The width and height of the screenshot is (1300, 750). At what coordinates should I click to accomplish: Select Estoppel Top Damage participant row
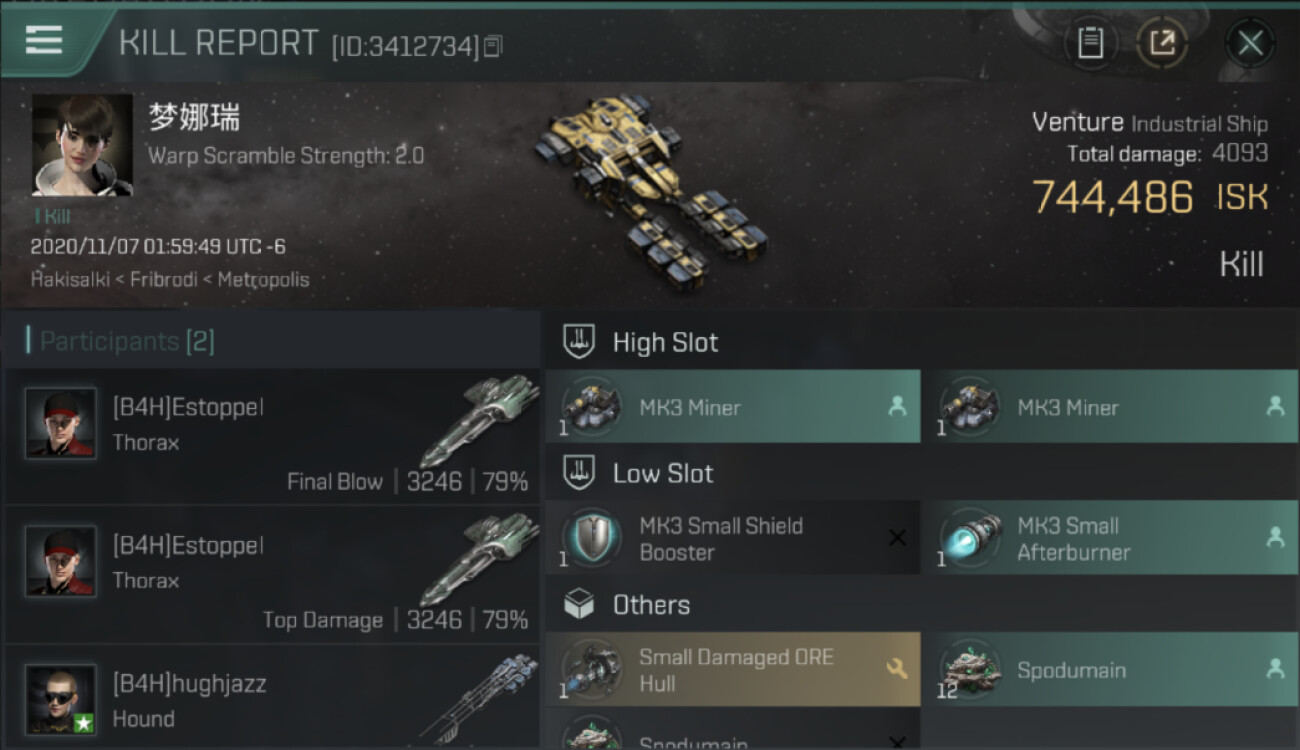(273, 575)
